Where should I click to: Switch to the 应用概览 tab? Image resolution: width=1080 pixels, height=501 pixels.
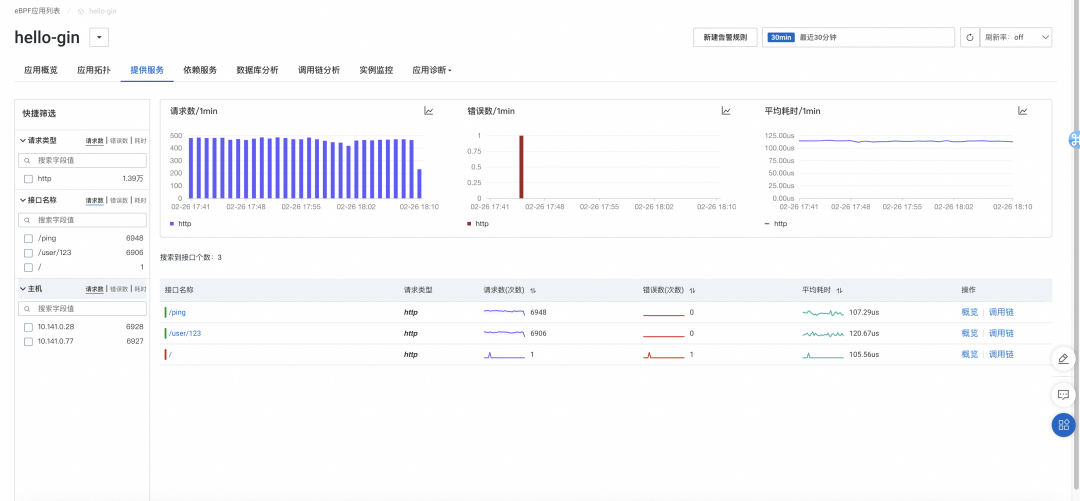41,70
